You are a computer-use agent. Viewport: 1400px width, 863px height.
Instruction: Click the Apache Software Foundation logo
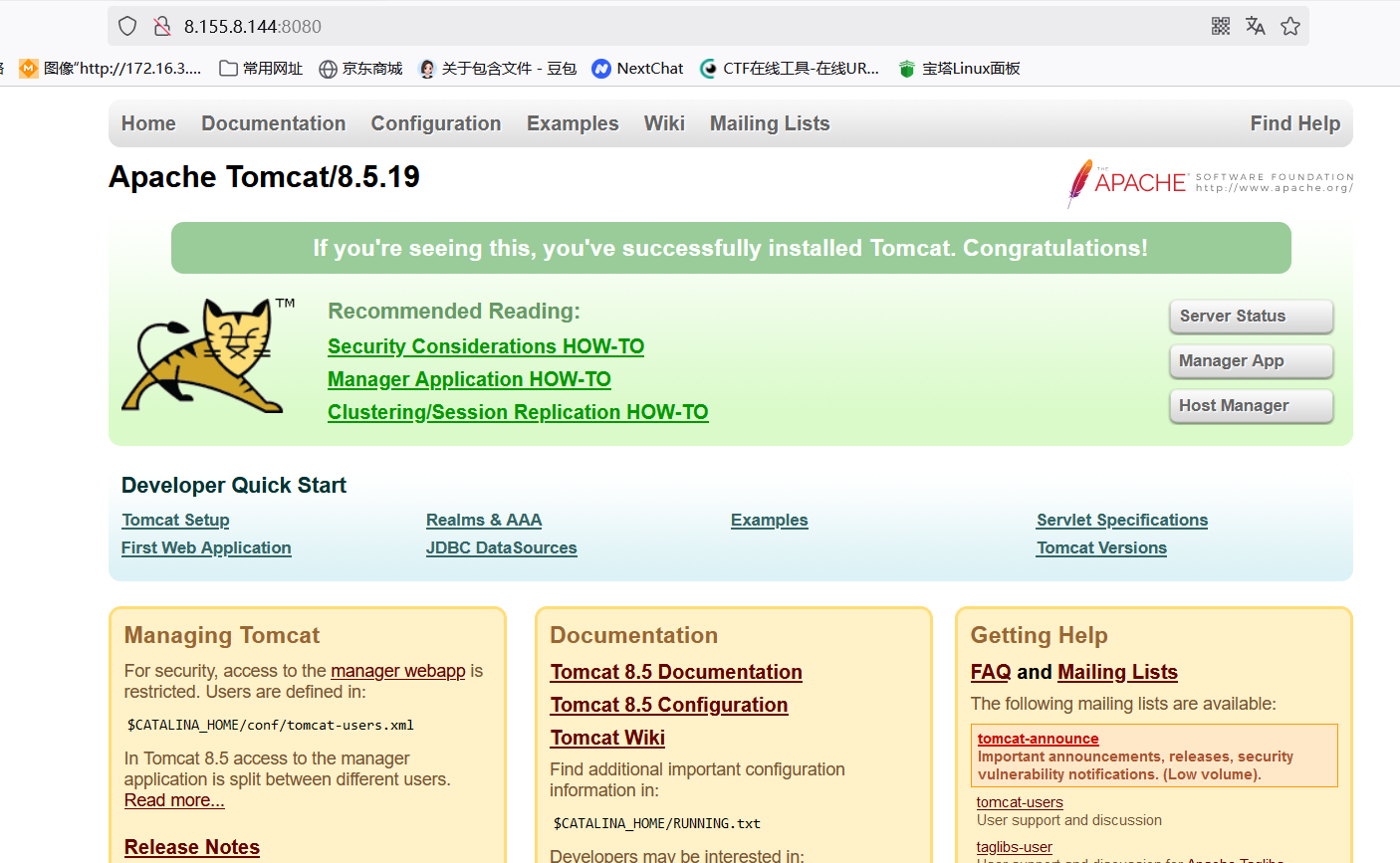click(x=1210, y=183)
